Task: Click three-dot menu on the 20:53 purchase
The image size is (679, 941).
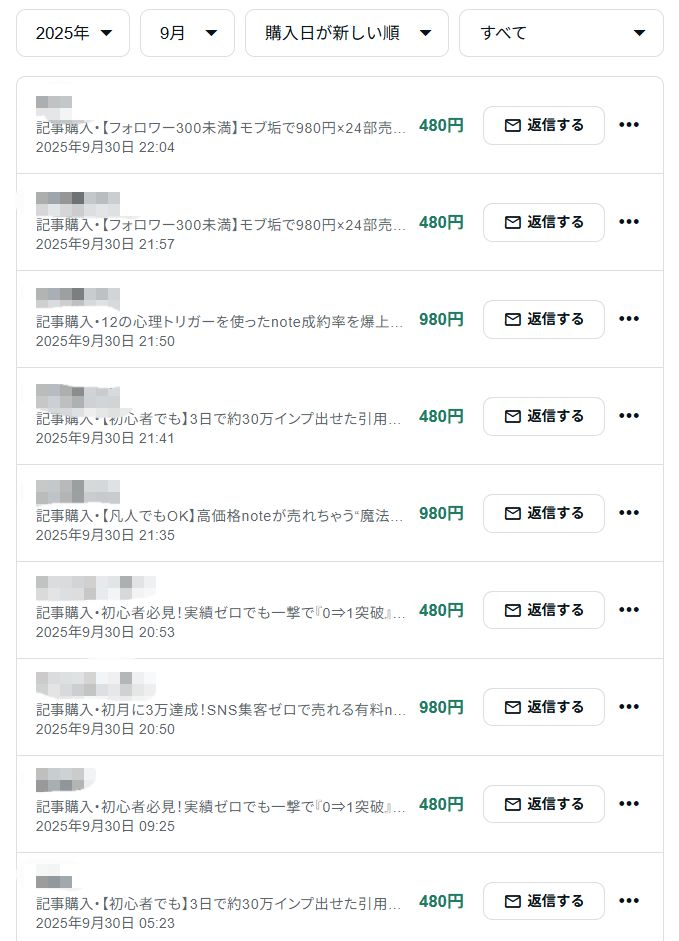Action: pos(628,610)
